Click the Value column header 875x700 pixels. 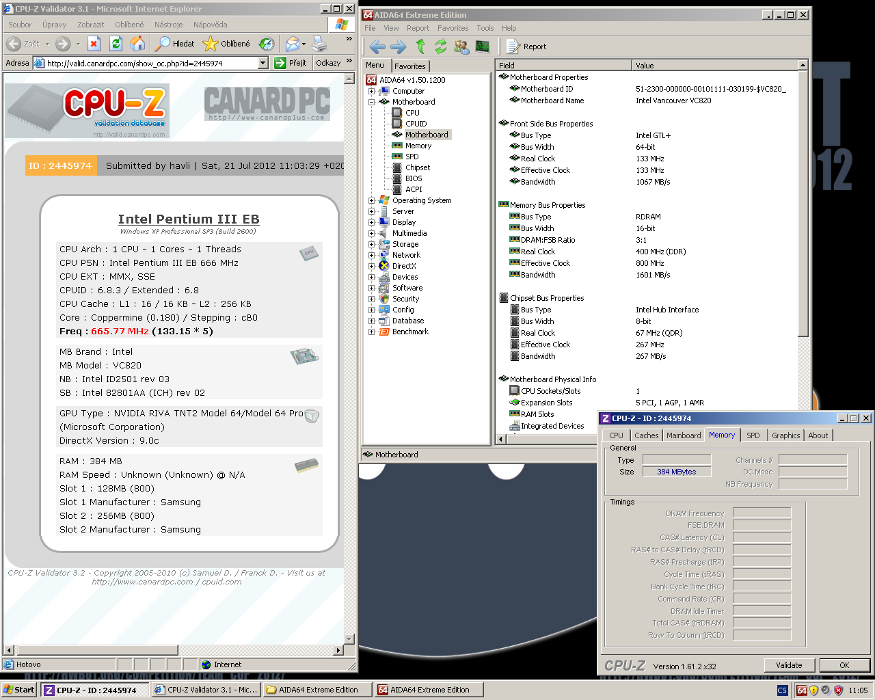pos(715,65)
